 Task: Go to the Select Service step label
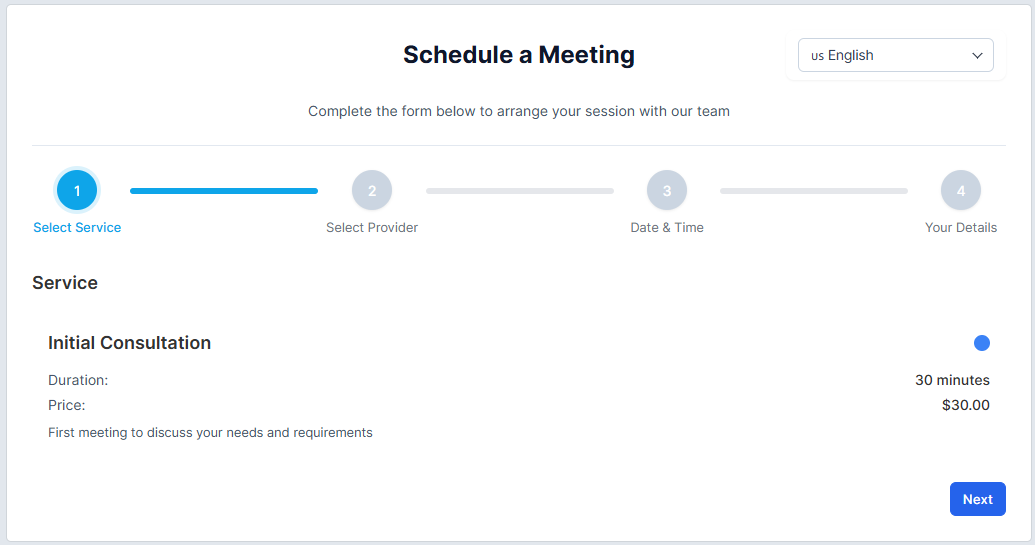coord(77,228)
